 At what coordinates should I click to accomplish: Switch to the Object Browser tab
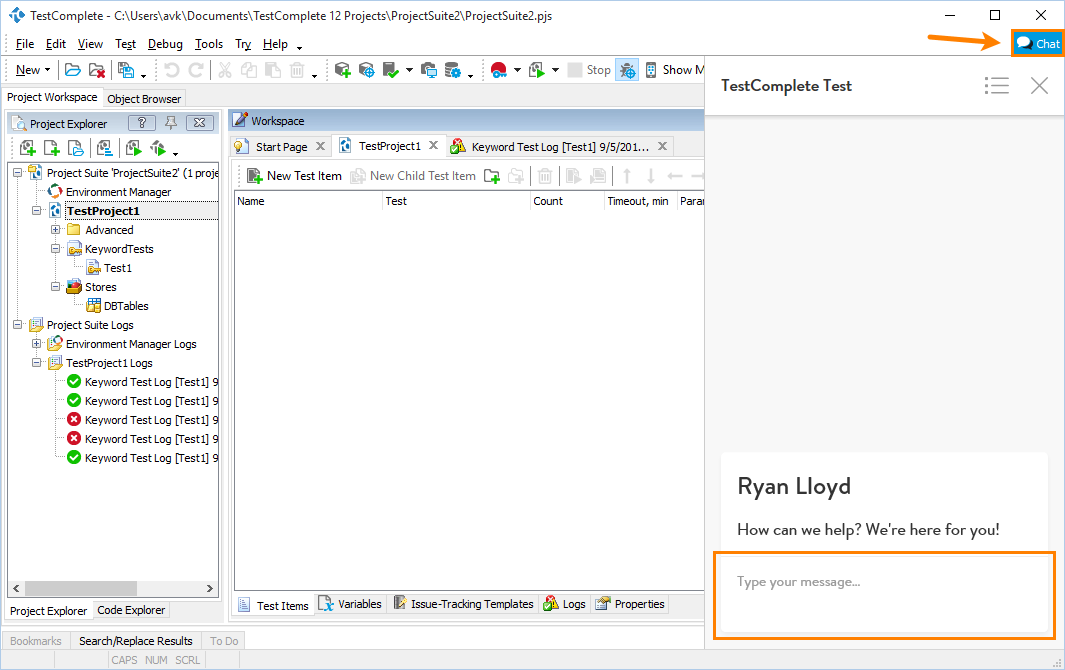click(144, 98)
